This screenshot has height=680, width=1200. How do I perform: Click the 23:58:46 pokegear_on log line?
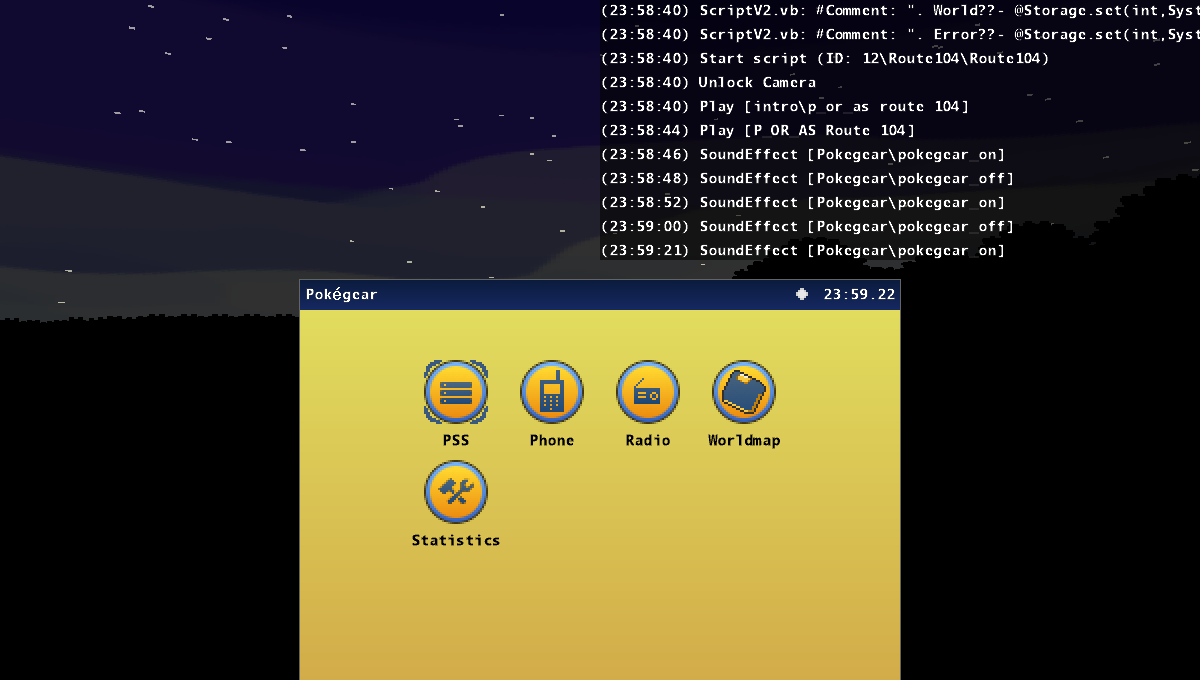coord(803,154)
